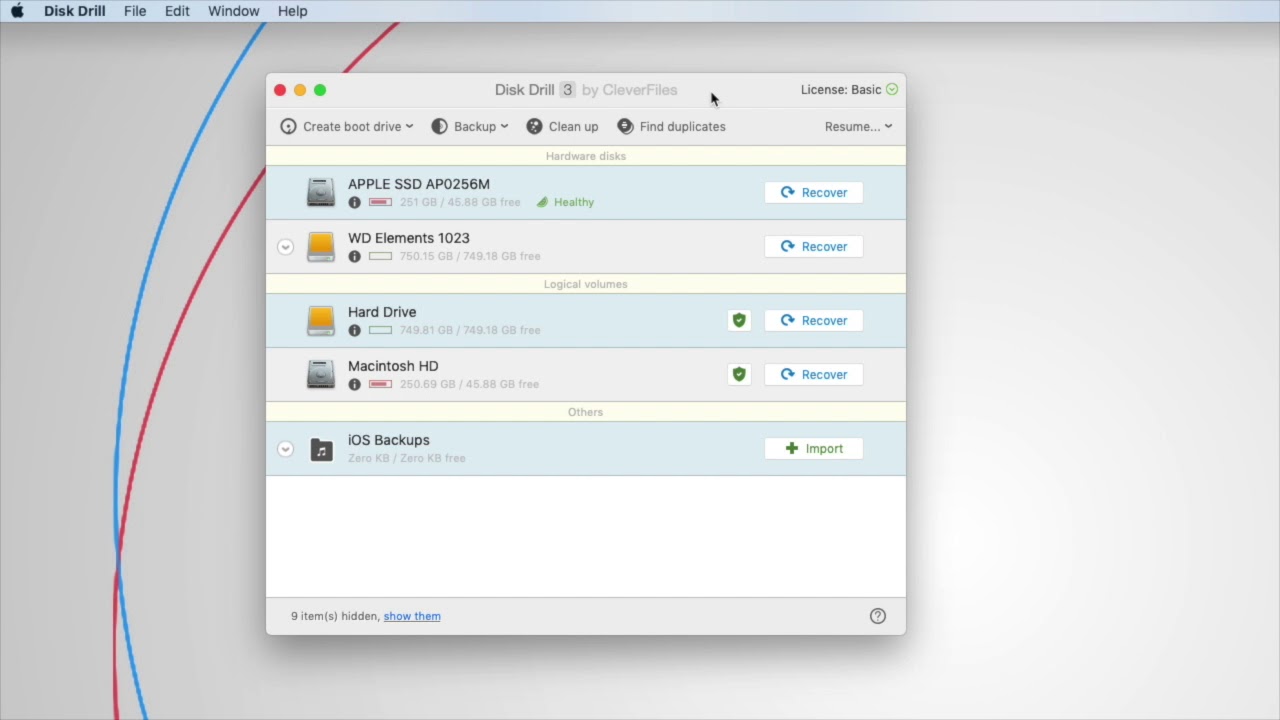Click the Logical volumes section header
The height and width of the screenshot is (720, 1280).
coord(586,284)
